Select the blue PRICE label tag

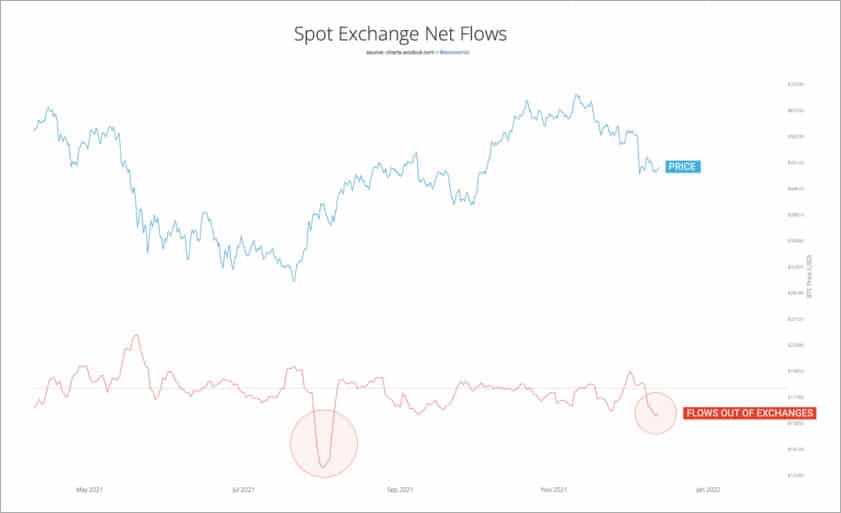pos(683,166)
